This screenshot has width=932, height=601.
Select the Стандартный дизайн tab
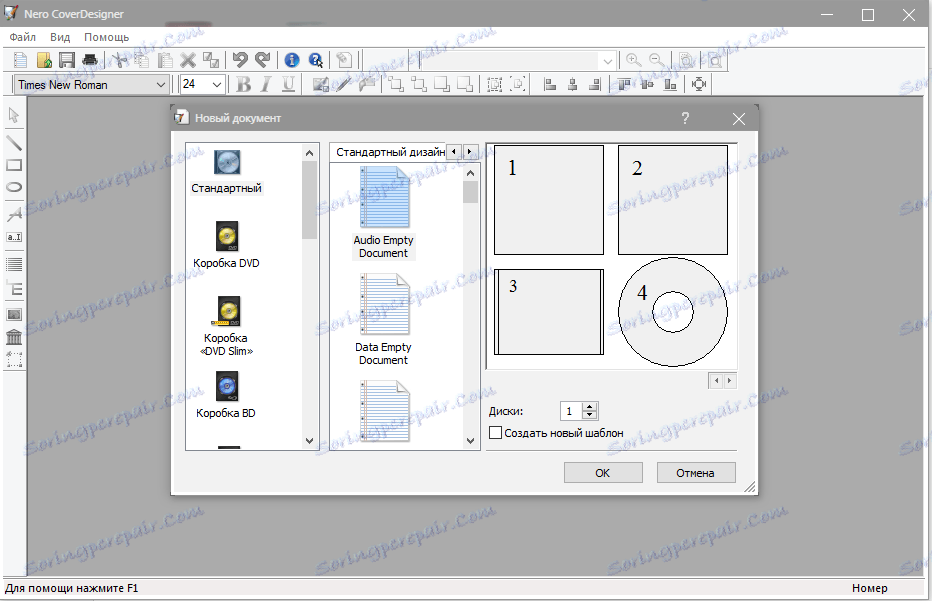[388, 152]
